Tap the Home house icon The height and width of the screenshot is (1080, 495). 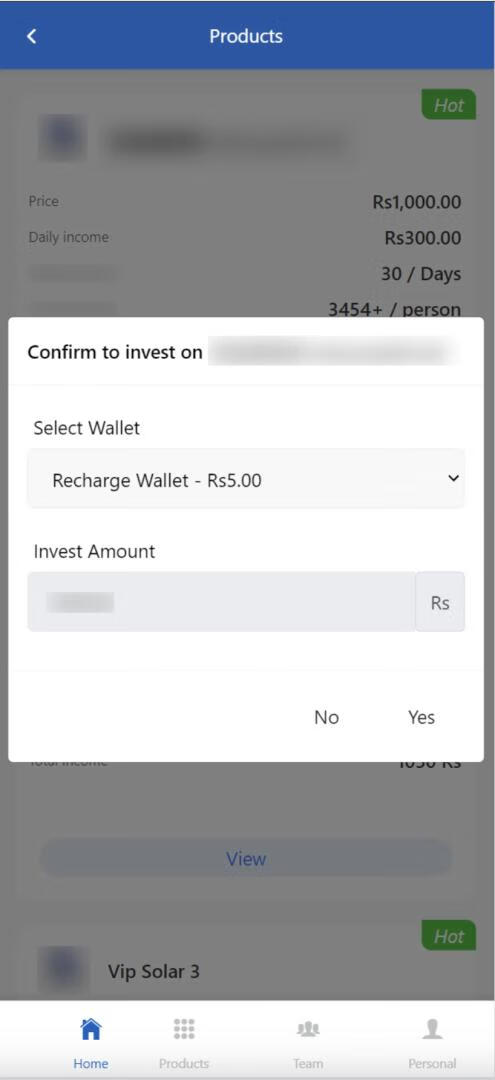click(91, 1029)
